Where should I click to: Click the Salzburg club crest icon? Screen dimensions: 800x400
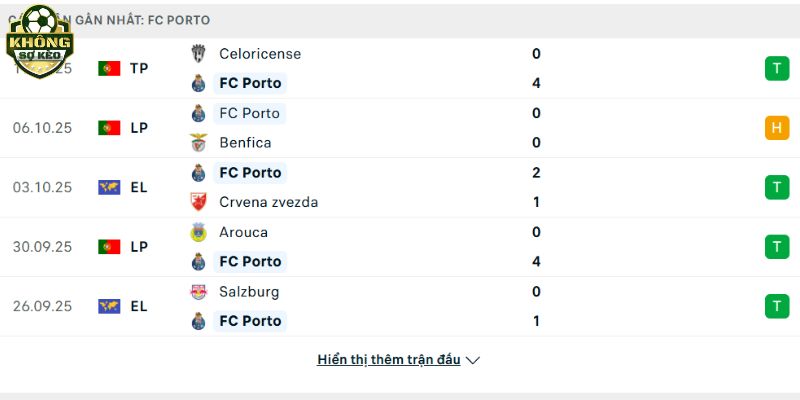[198, 292]
